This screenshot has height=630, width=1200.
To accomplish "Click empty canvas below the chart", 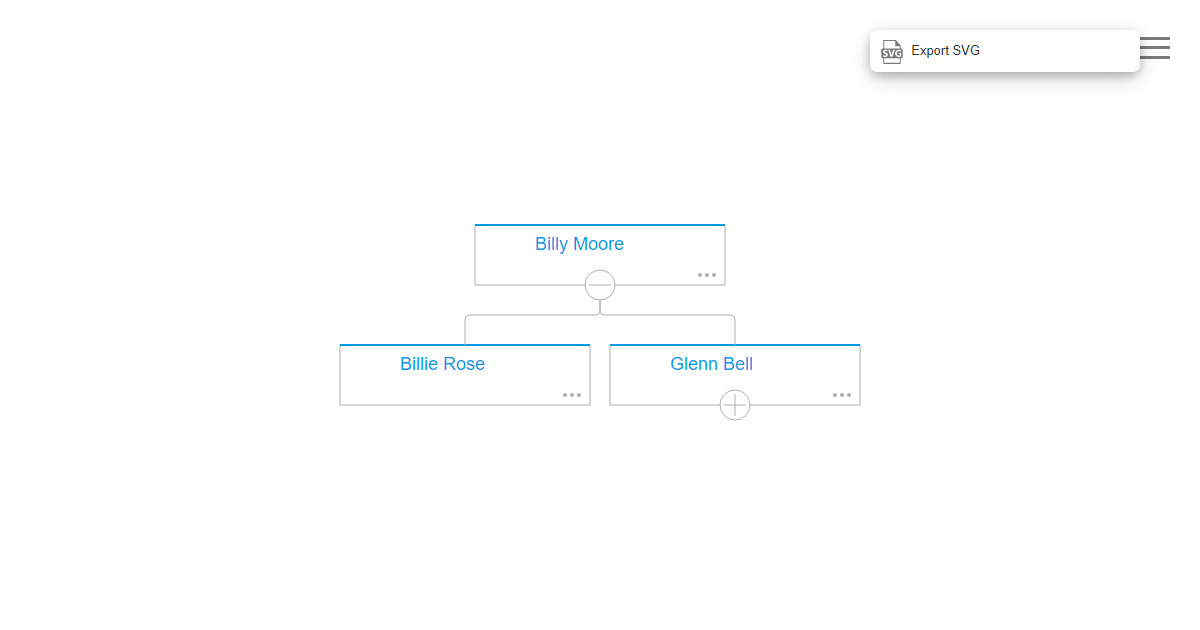I will [x=600, y=520].
